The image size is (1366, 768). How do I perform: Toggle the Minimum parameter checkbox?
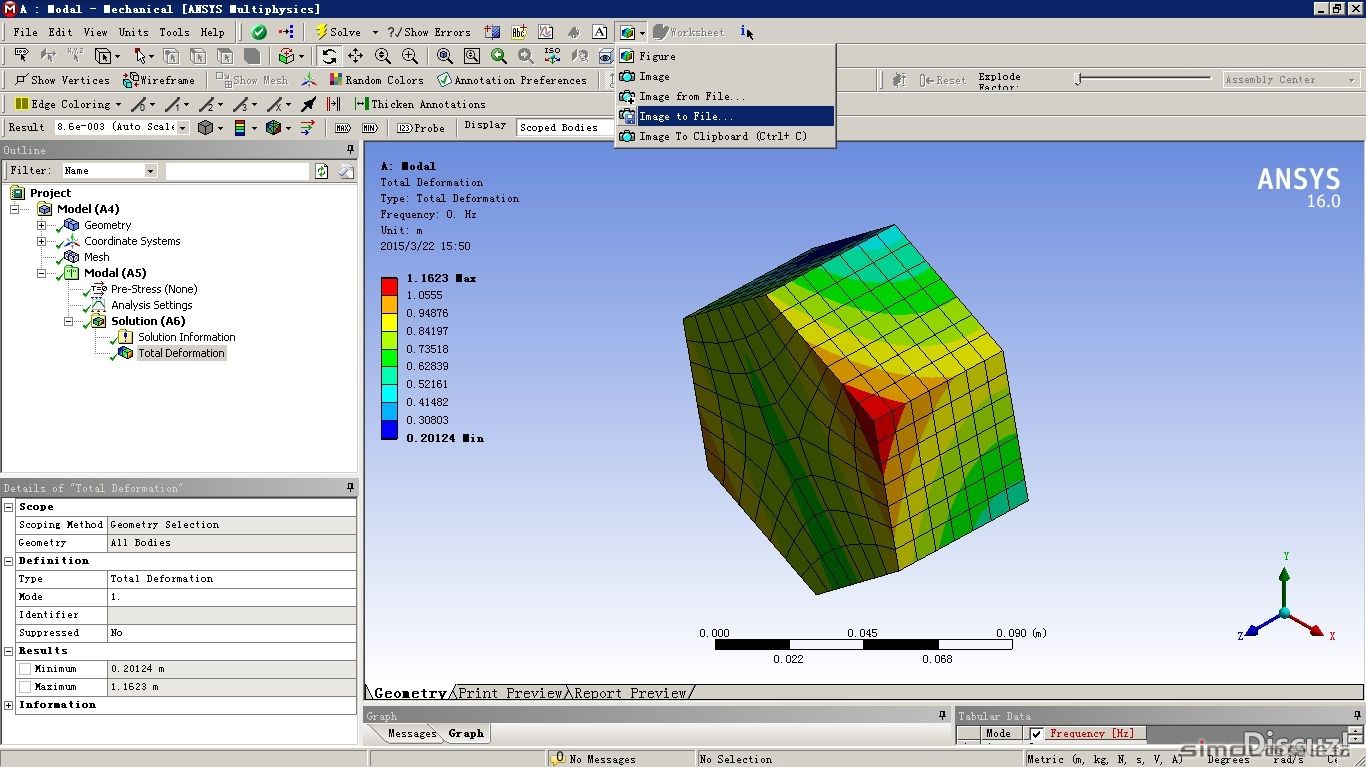click(x=25, y=669)
